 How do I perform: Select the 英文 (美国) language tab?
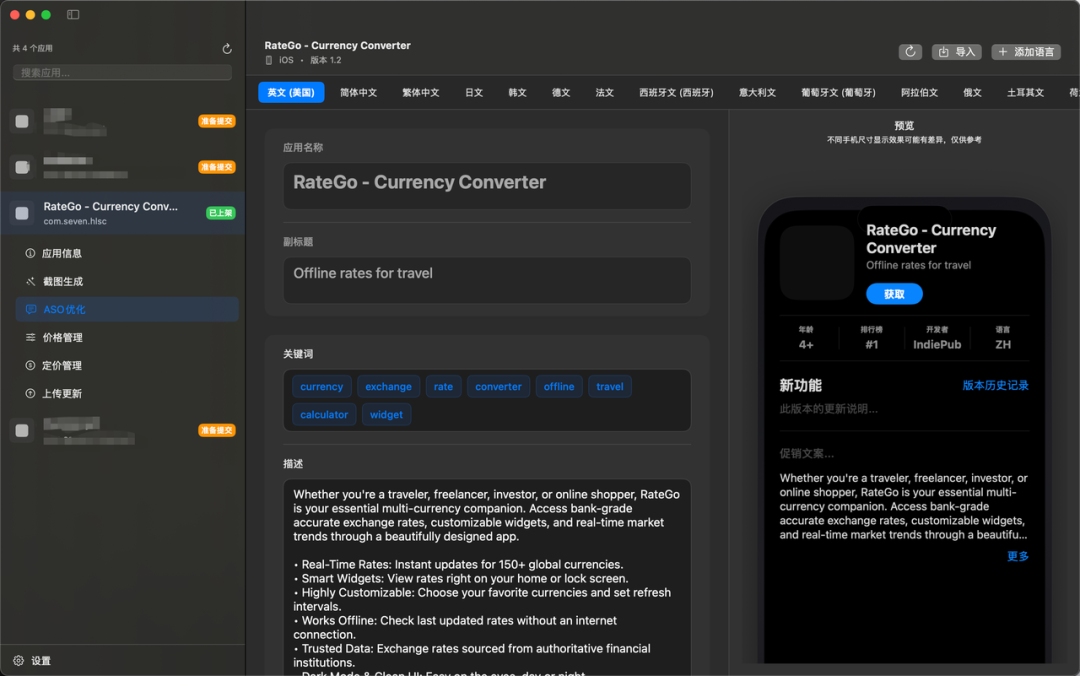click(291, 92)
